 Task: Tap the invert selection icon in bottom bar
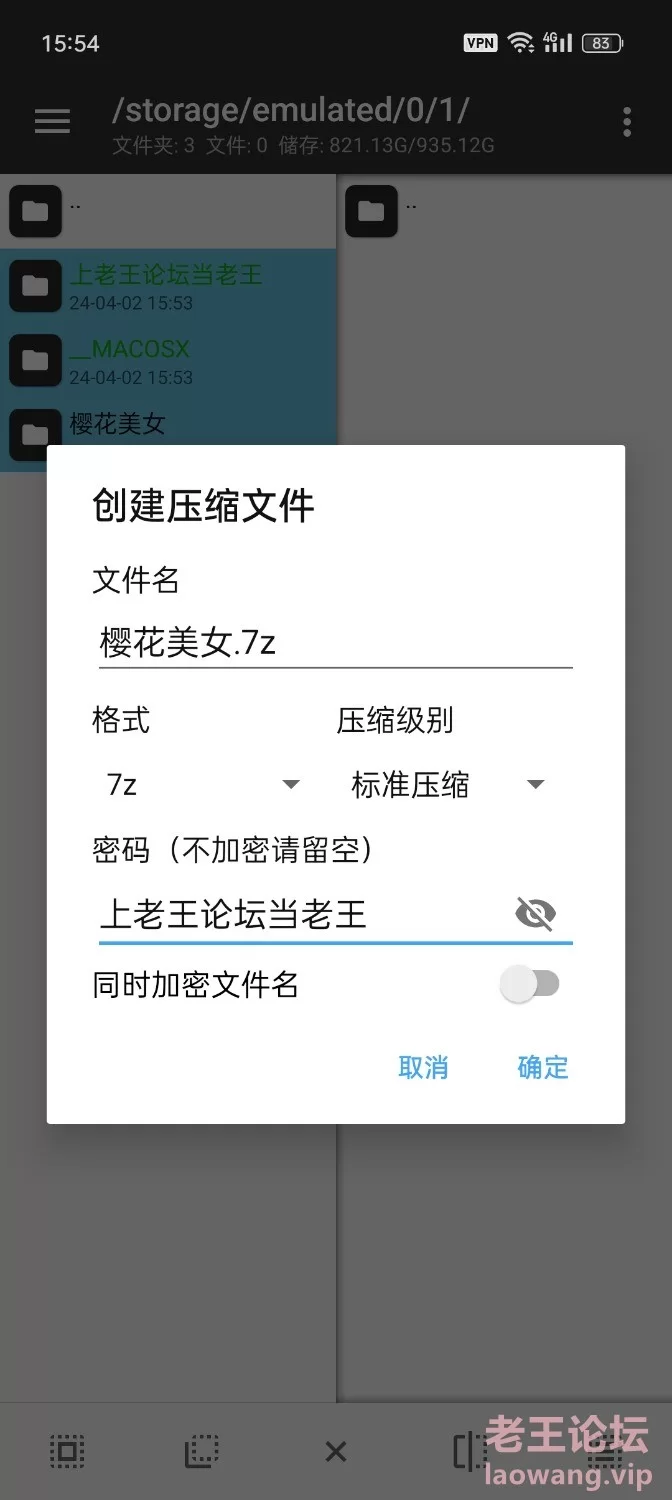click(201, 1452)
